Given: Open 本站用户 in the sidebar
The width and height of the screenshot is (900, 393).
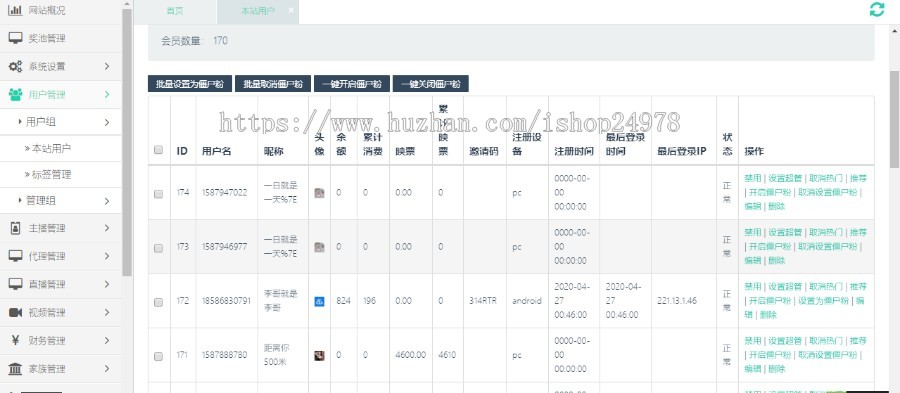Looking at the screenshot, I should 51,149.
